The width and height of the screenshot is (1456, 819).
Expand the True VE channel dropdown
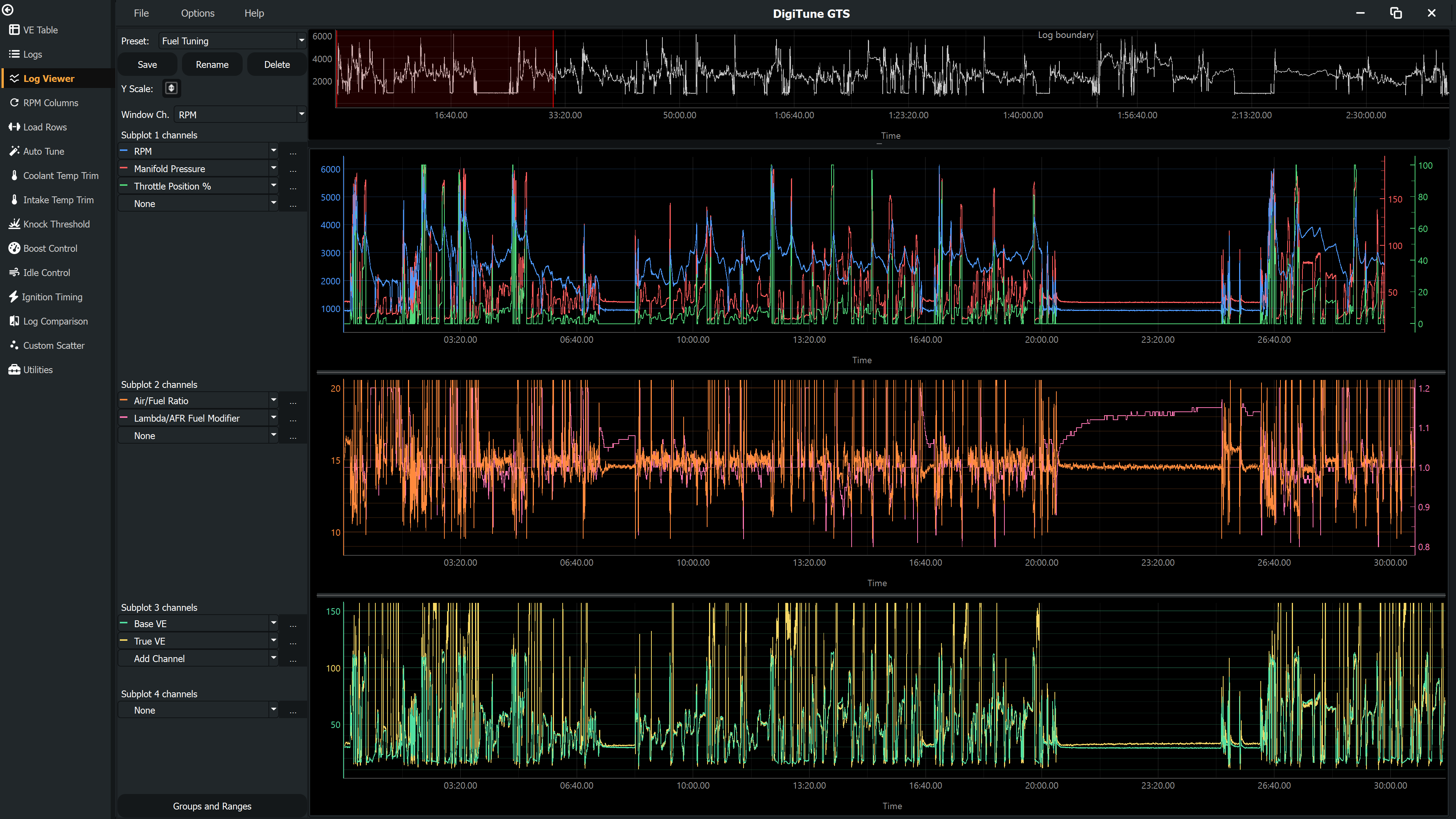(273, 641)
